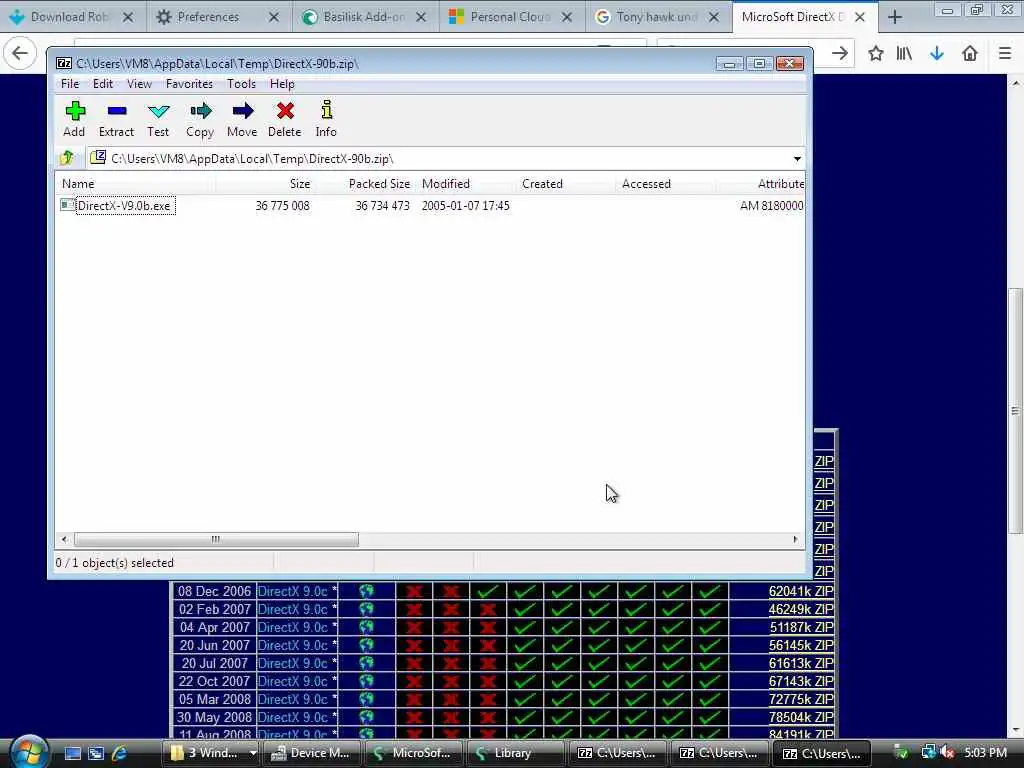1024x768 pixels.
Task: Open the Favorites menu
Action: click(189, 84)
